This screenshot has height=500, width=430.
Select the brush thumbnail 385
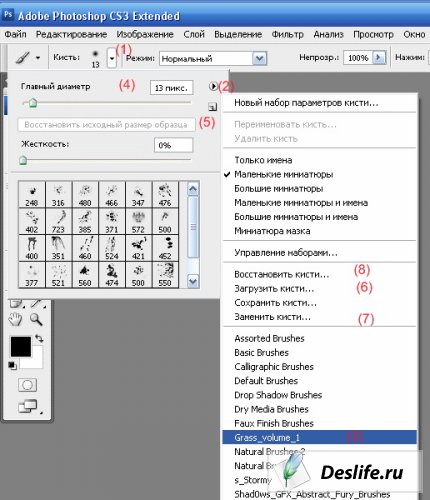pos(85,221)
